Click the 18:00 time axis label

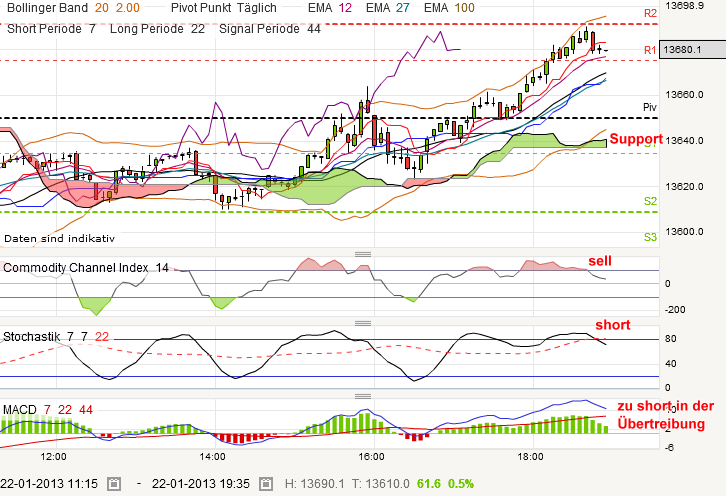tap(531, 457)
